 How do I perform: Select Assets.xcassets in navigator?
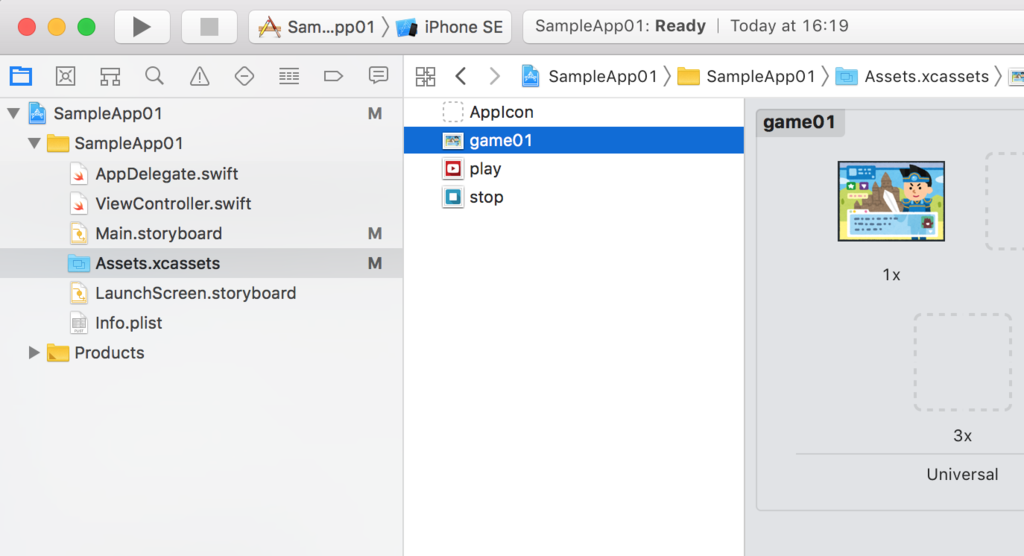[x=201, y=263]
